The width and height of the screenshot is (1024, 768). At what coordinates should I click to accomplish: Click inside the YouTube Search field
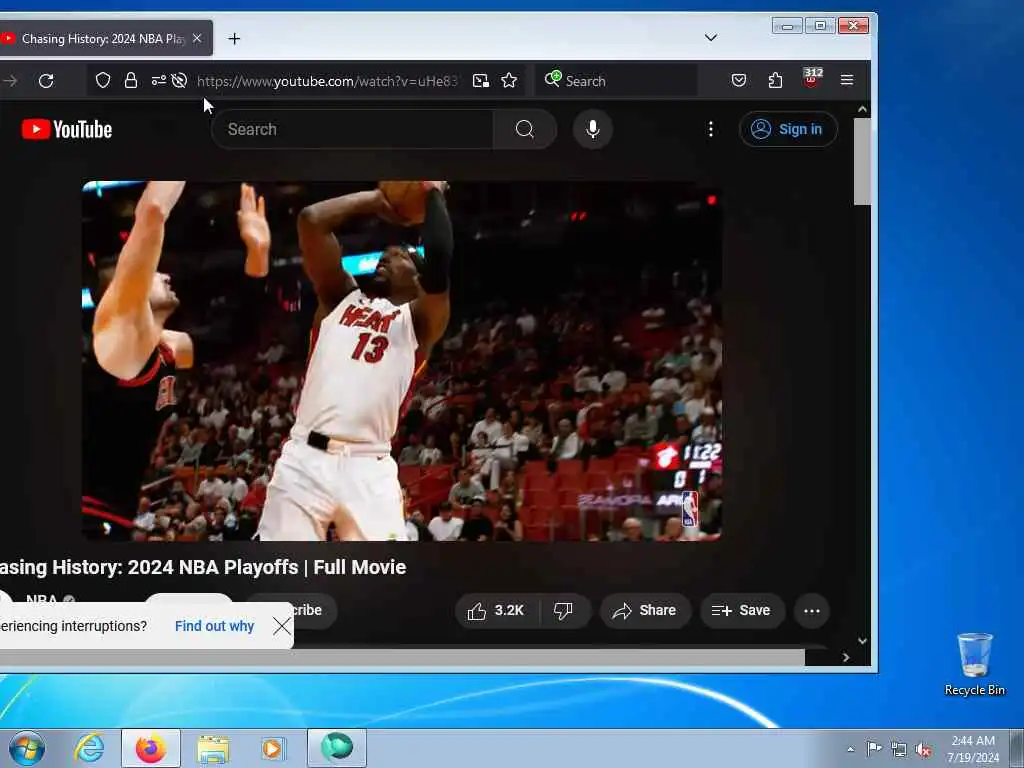353,129
